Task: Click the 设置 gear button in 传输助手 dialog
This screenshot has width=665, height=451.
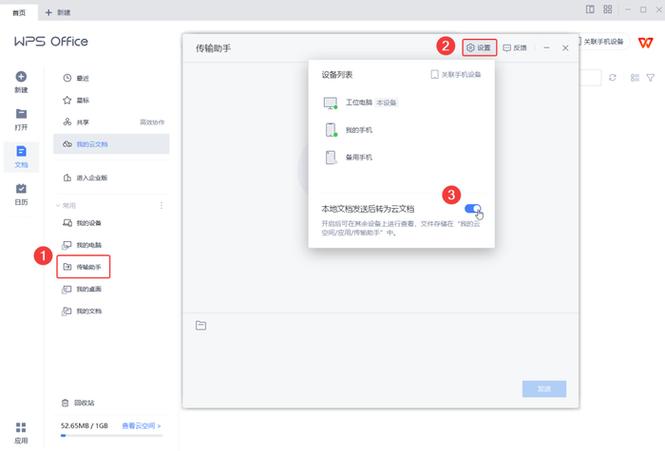Action: pos(479,48)
